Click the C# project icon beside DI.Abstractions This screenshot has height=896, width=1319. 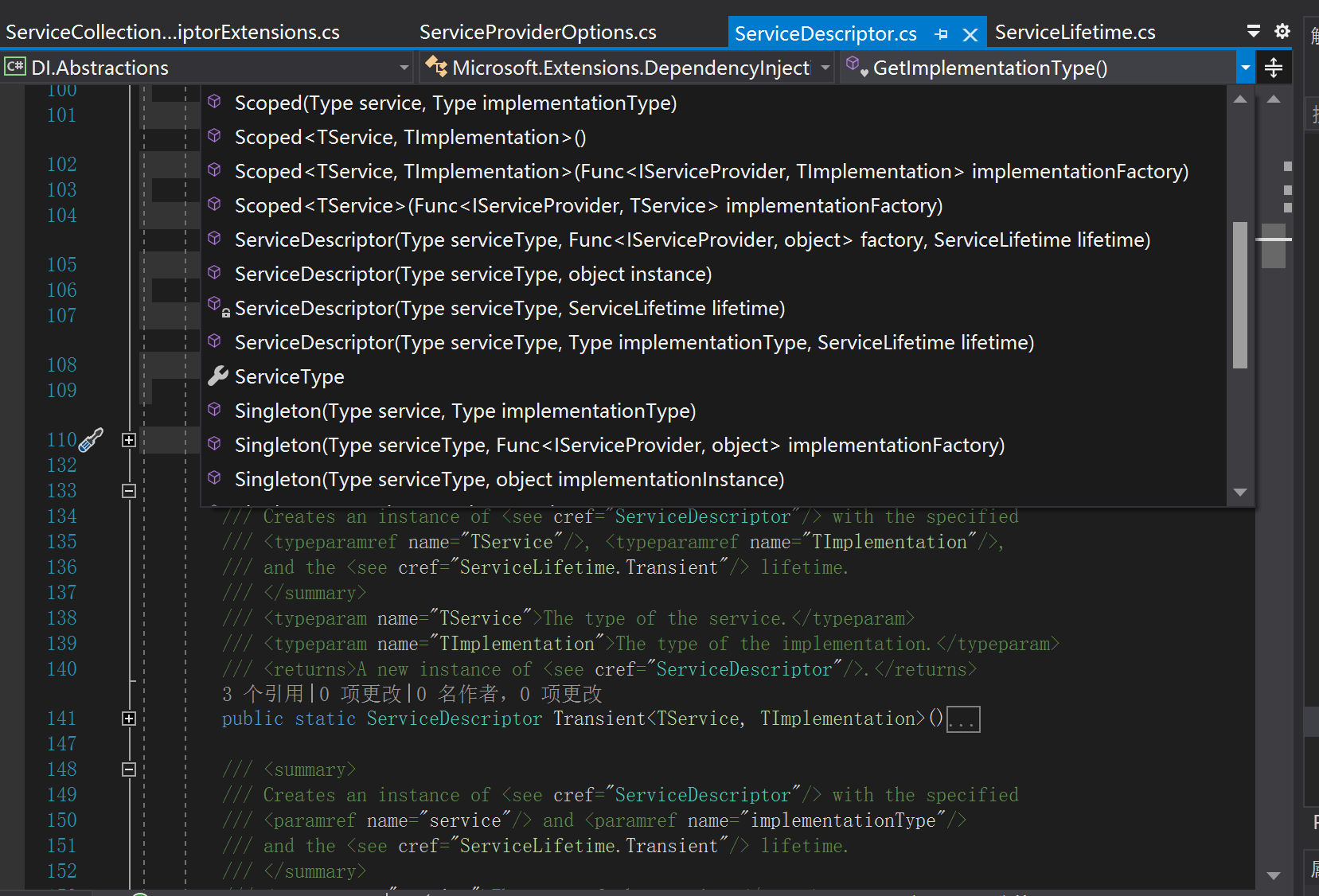click(15, 67)
